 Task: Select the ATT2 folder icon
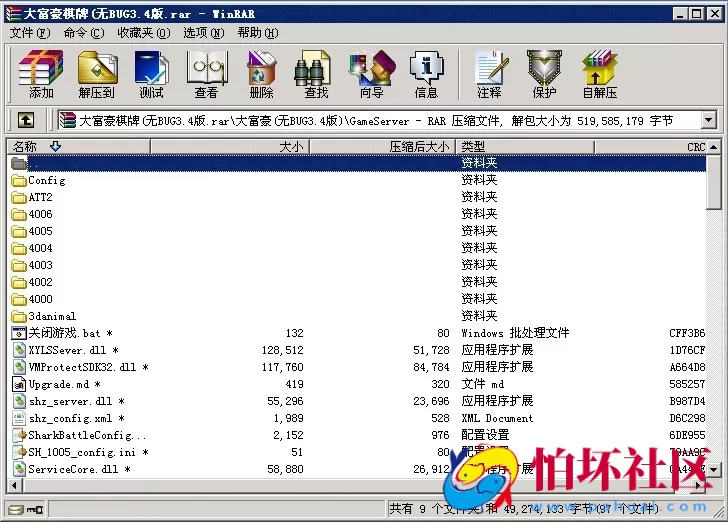point(19,197)
